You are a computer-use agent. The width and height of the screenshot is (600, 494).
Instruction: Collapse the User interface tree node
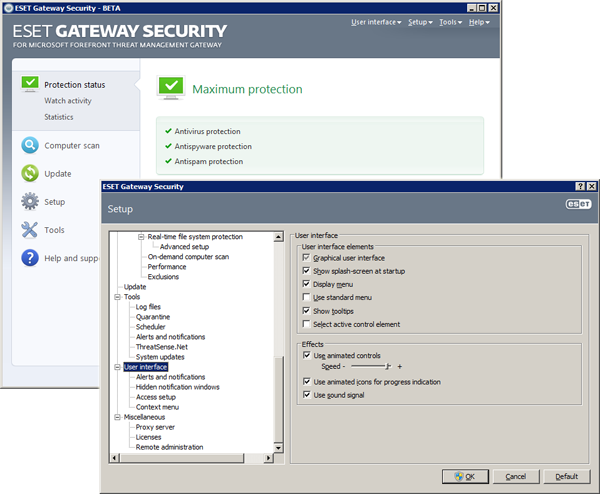coord(117,367)
